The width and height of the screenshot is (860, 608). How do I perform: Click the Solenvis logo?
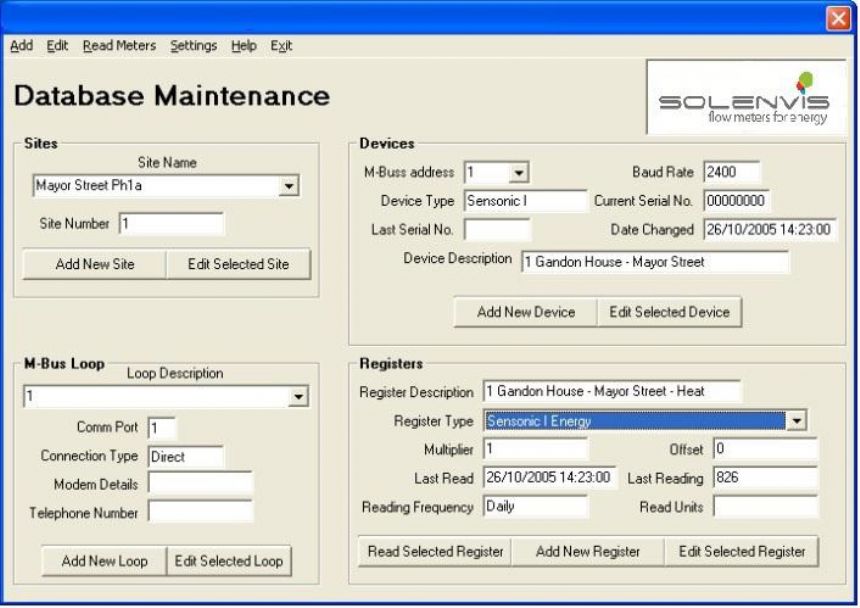tap(746, 97)
